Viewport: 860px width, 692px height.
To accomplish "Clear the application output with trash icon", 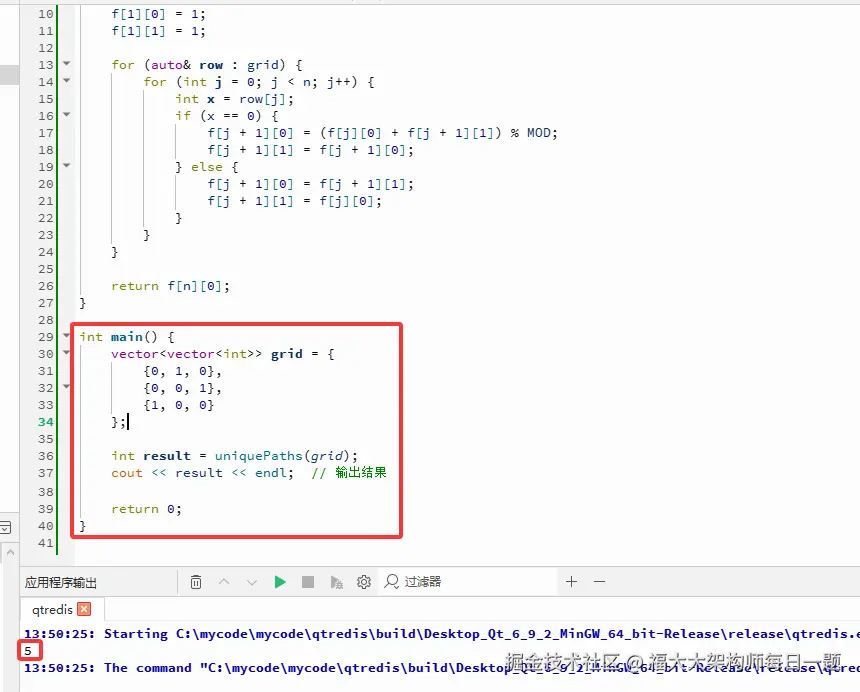I will click(x=196, y=582).
